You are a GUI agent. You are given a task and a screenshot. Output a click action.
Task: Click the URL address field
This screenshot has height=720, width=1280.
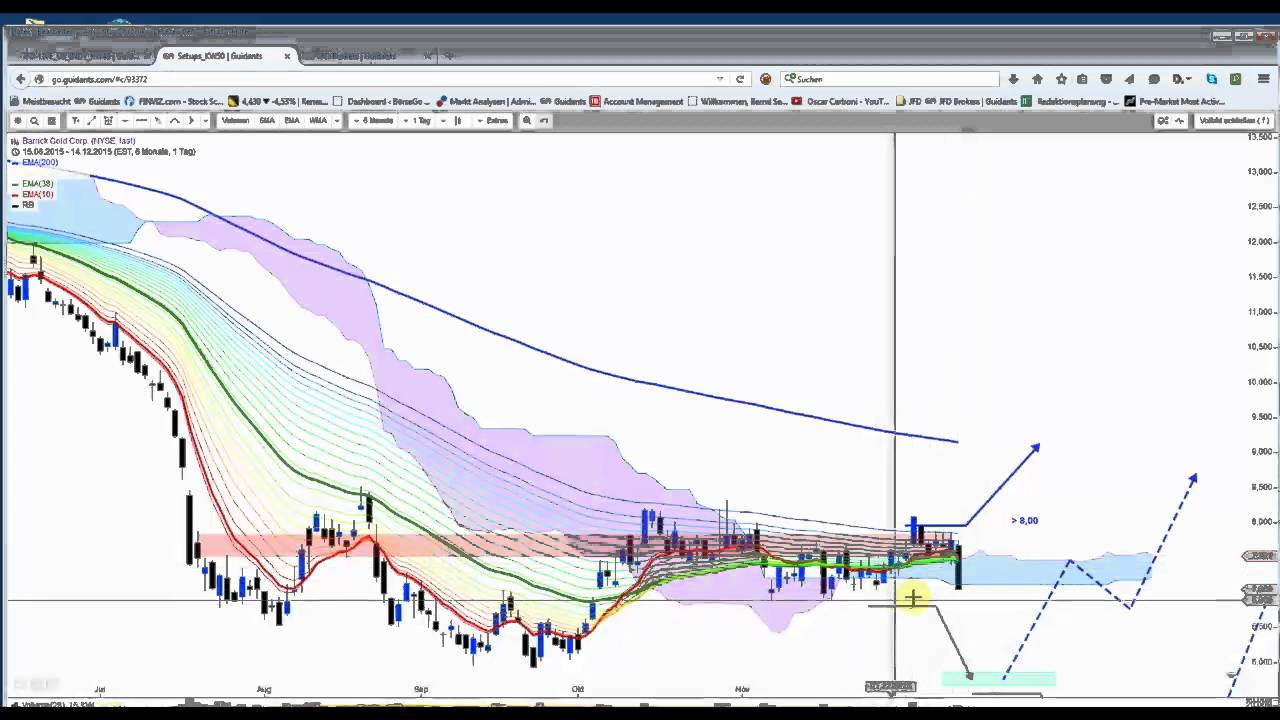coord(380,79)
